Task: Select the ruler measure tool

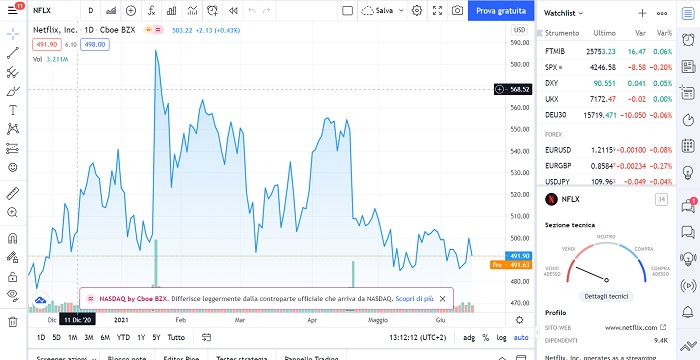Action: 13,193
